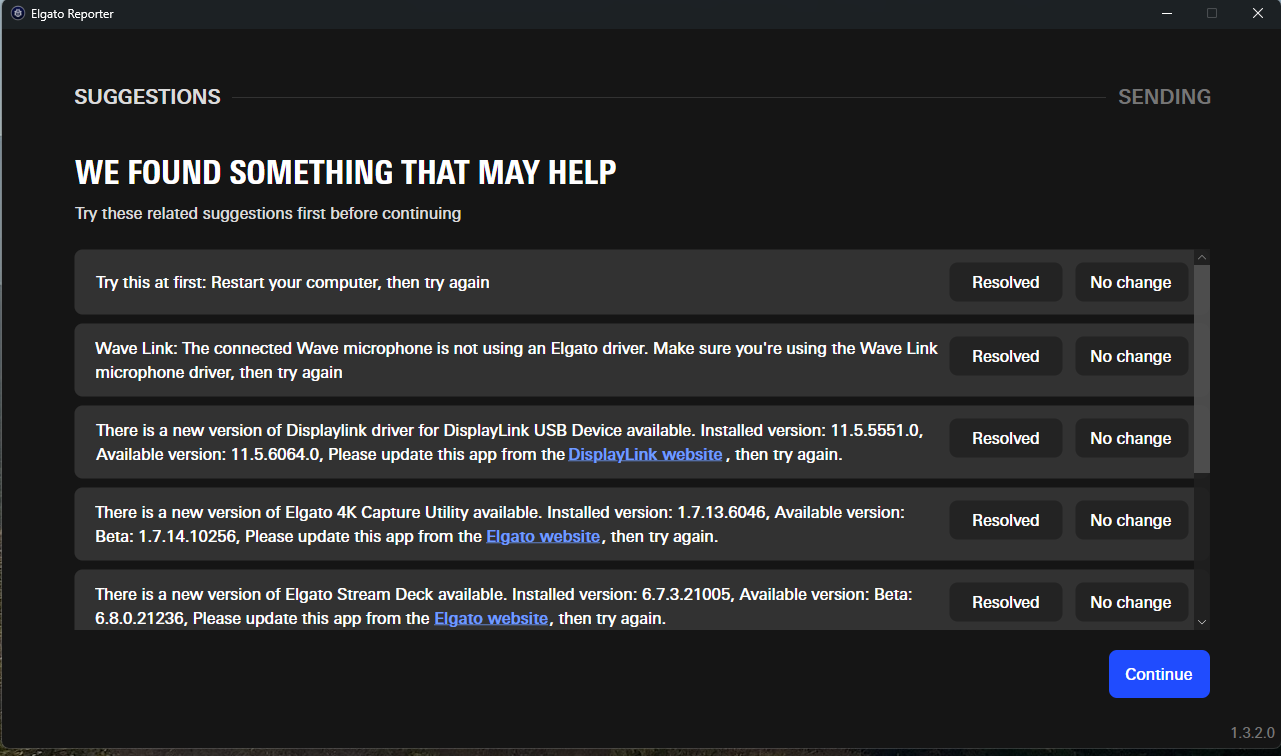This screenshot has height=756, width=1281.
Task: Click the 'WE FOUND SOMETHING THAT MAY HELP' heading
Action: (346, 173)
